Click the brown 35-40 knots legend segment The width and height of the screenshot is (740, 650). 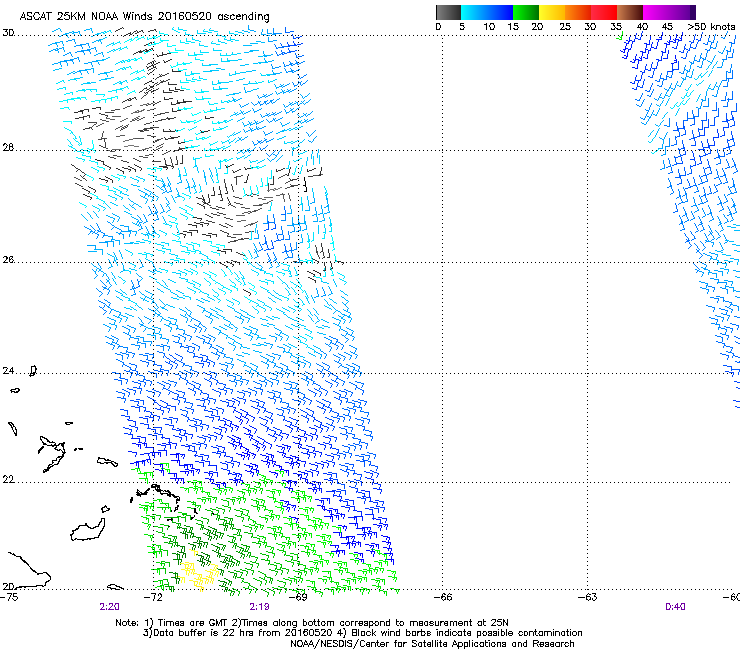click(630, 12)
